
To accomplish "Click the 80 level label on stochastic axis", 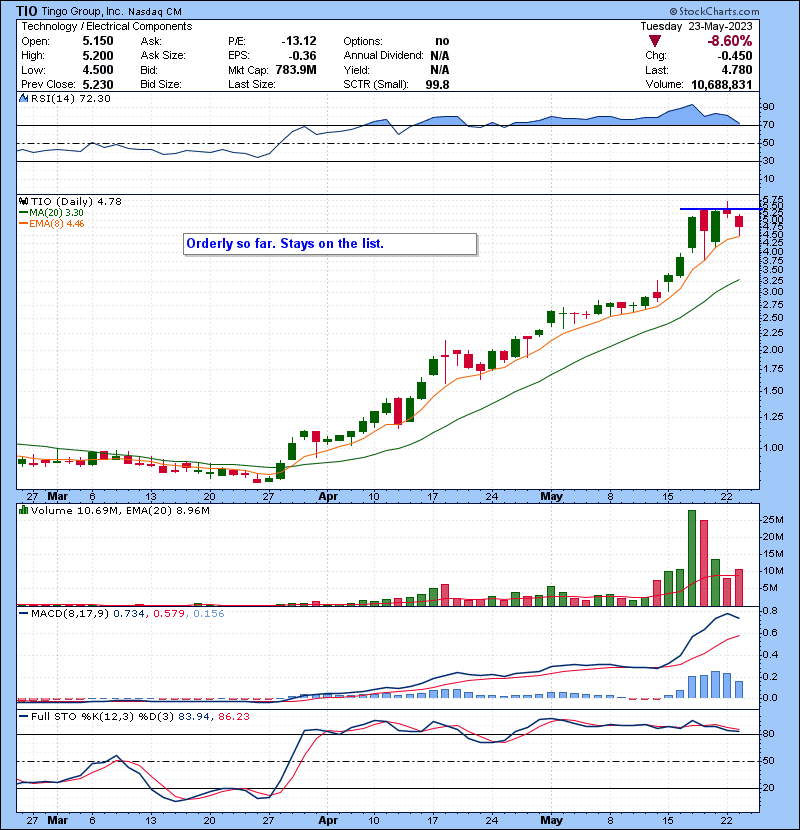I will [768, 734].
